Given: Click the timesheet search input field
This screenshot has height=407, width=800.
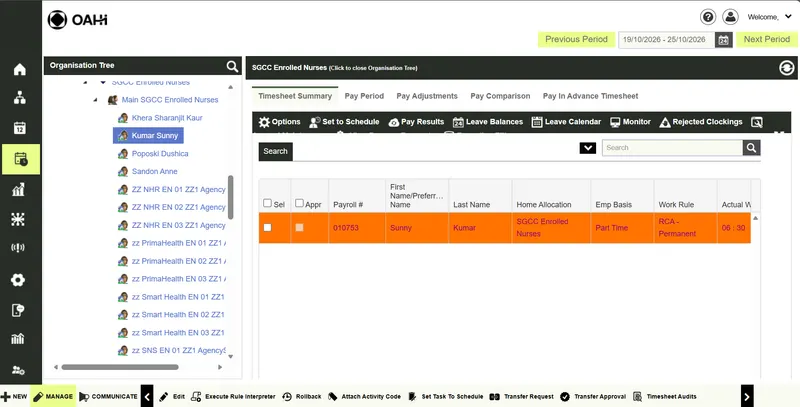Looking at the screenshot, I should 672,148.
